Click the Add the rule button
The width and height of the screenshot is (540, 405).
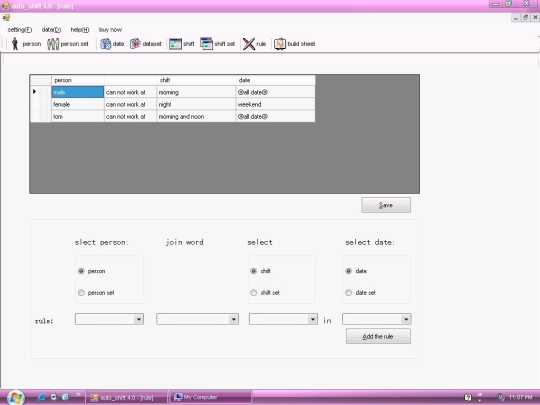[378, 336]
